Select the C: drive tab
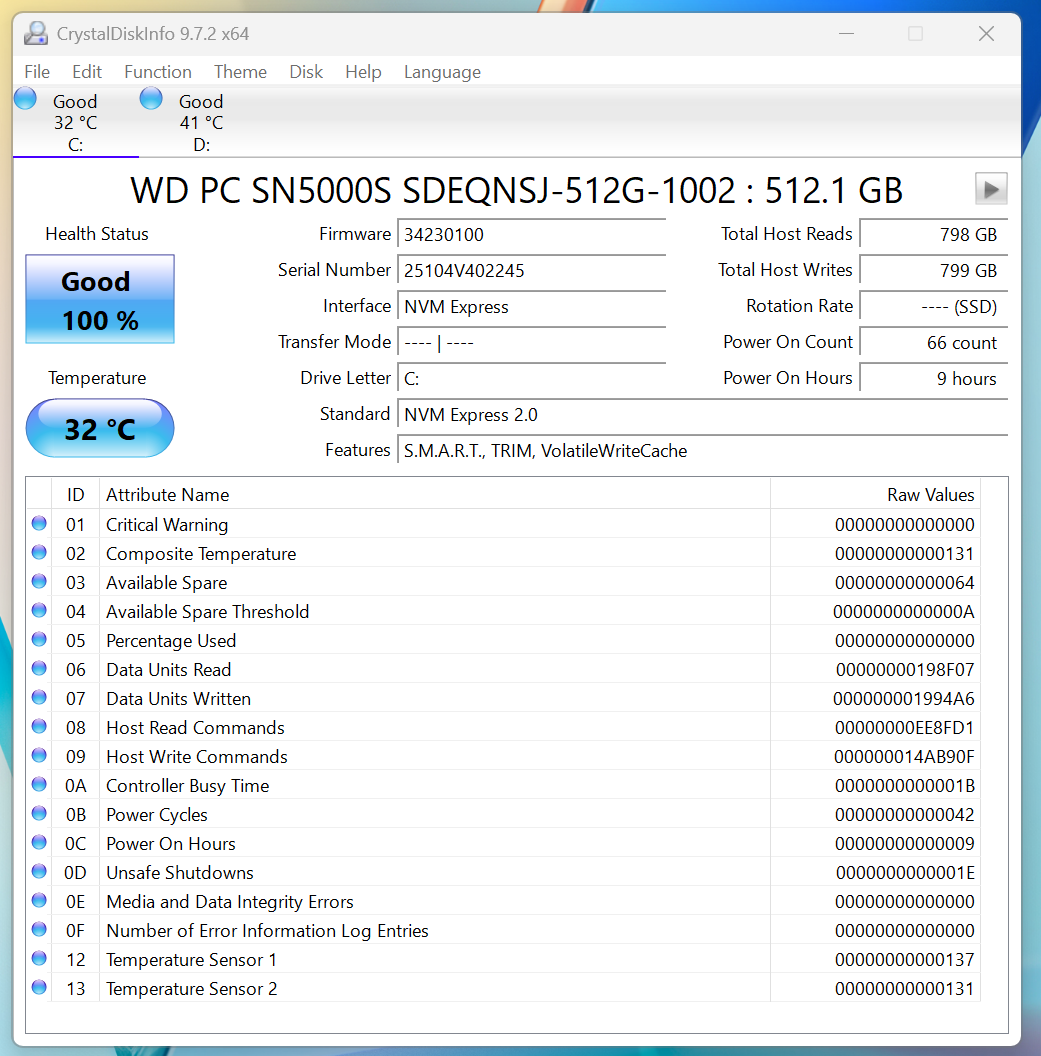1041x1056 pixels. tap(74, 122)
